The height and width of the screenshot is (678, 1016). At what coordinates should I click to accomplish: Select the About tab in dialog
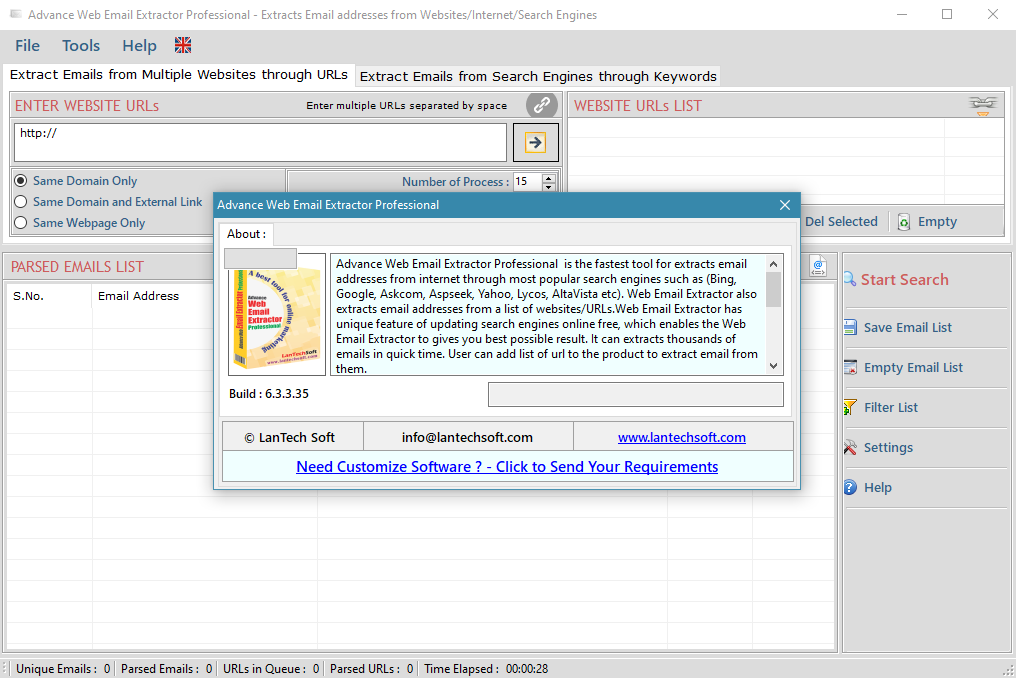246,234
